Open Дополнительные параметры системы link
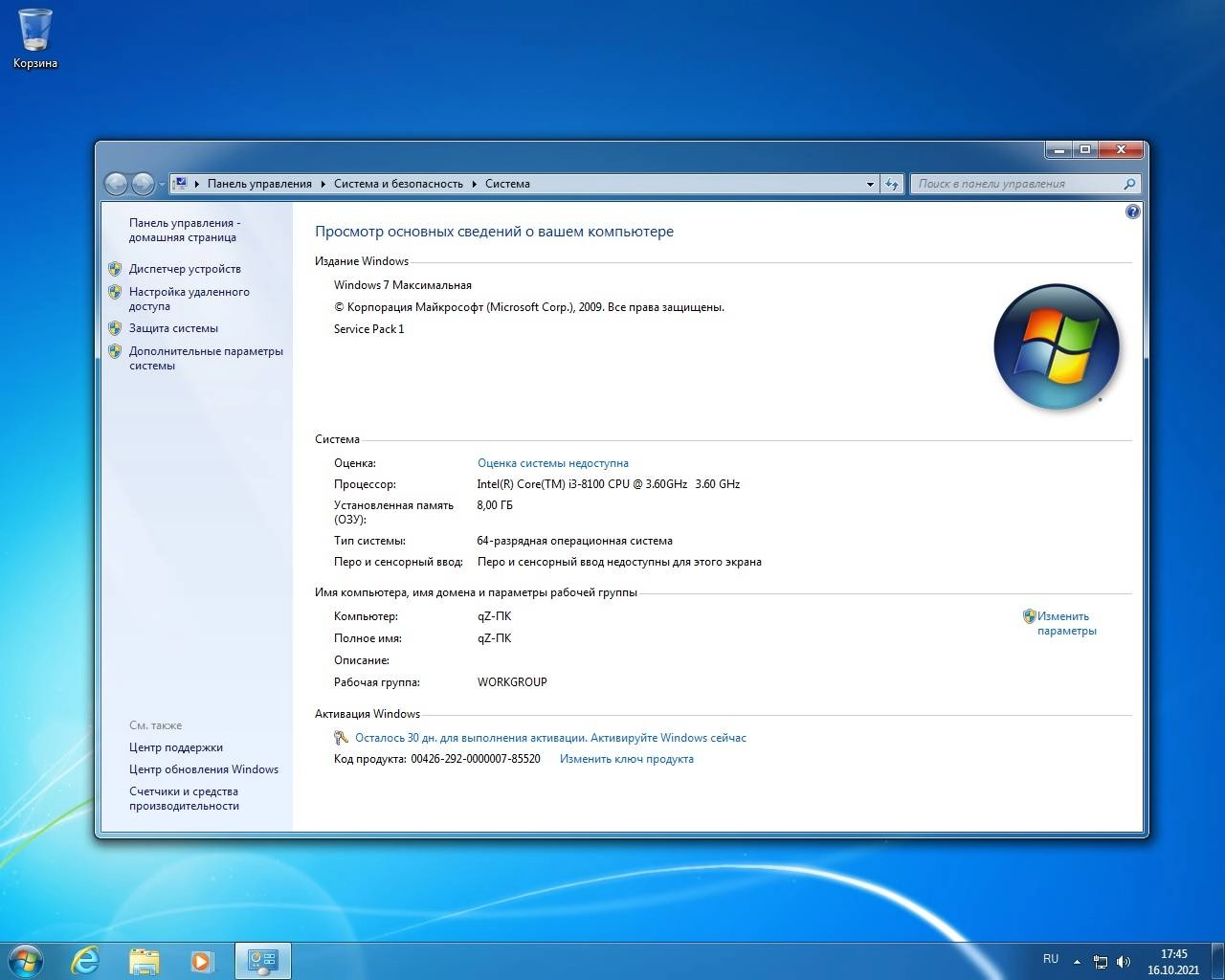This screenshot has height=980, width=1225. [x=206, y=358]
